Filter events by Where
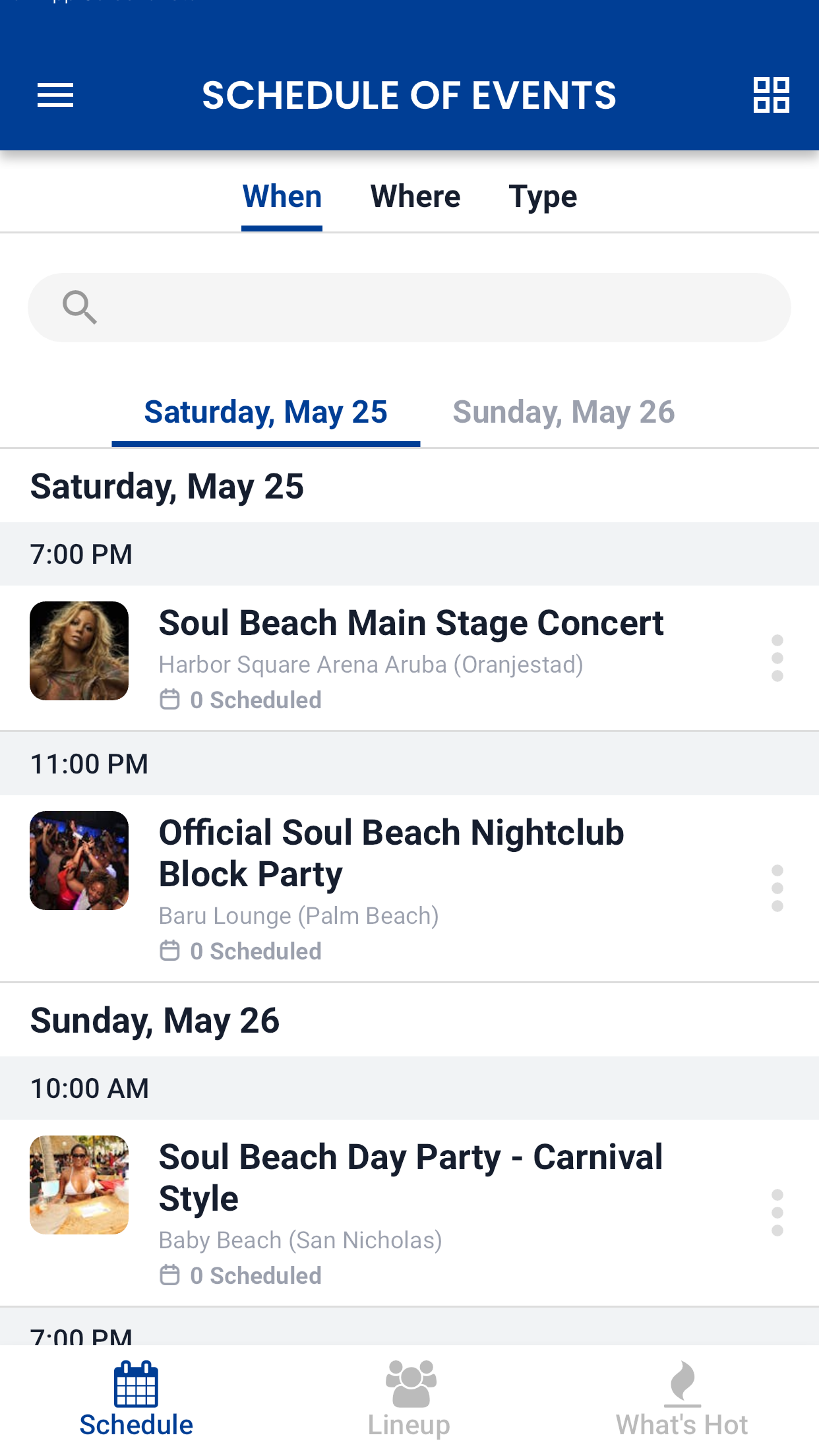This screenshot has height=1456, width=819. click(415, 197)
